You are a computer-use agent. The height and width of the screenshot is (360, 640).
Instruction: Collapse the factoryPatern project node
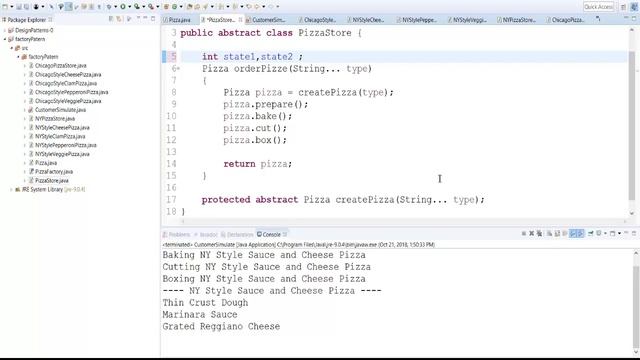coord(4,39)
